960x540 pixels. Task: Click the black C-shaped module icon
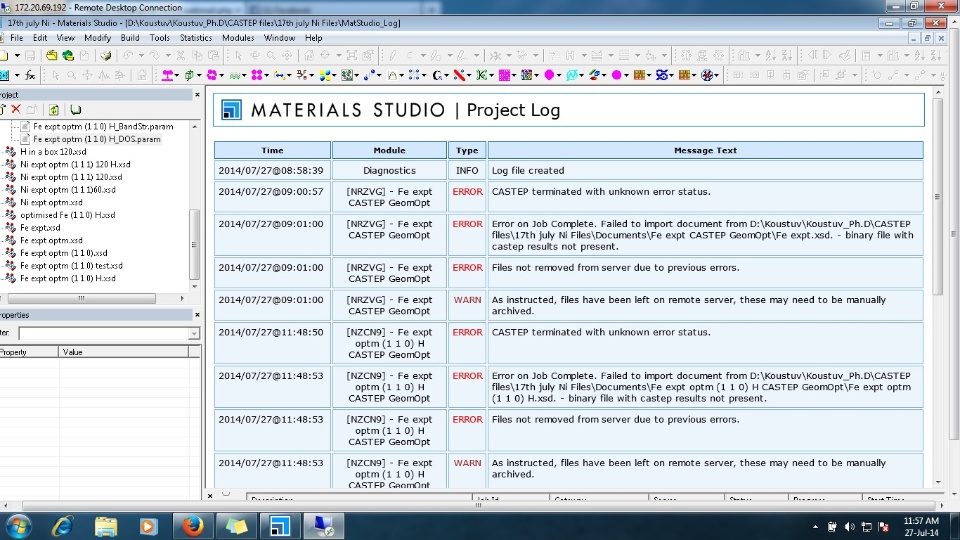[x=437, y=75]
